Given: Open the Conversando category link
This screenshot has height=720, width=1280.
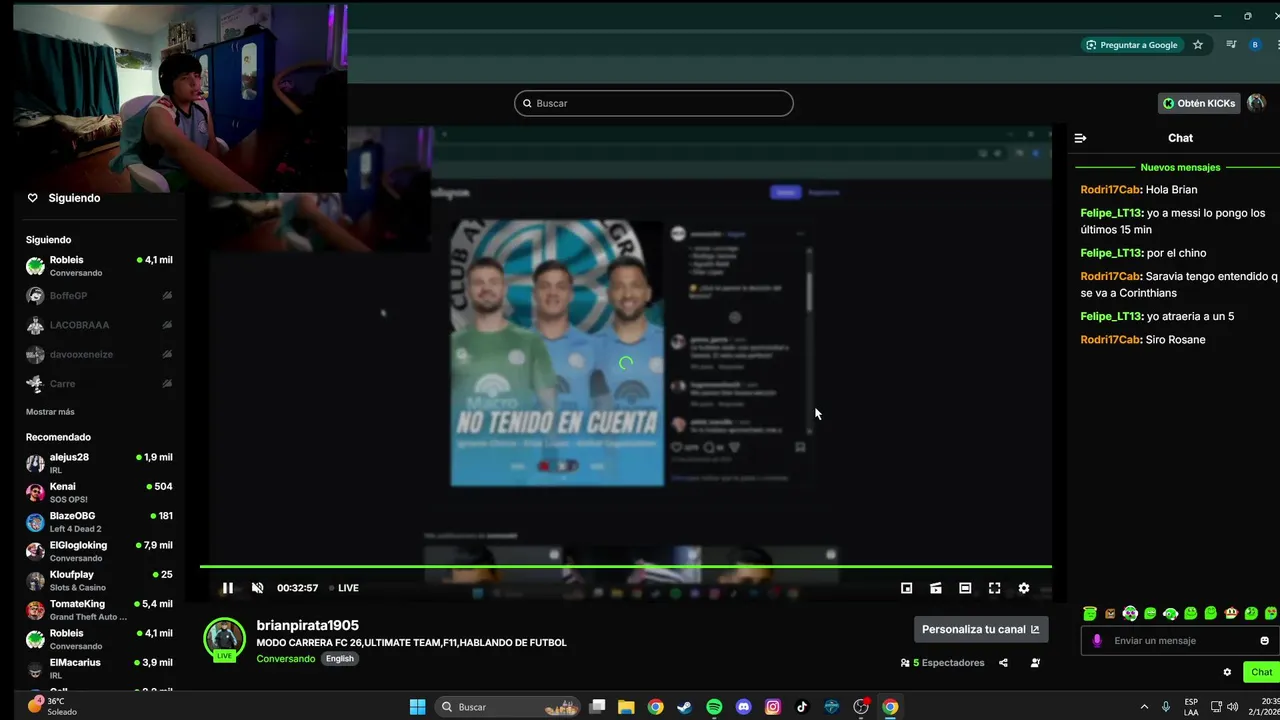Looking at the screenshot, I should coord(285,659).
